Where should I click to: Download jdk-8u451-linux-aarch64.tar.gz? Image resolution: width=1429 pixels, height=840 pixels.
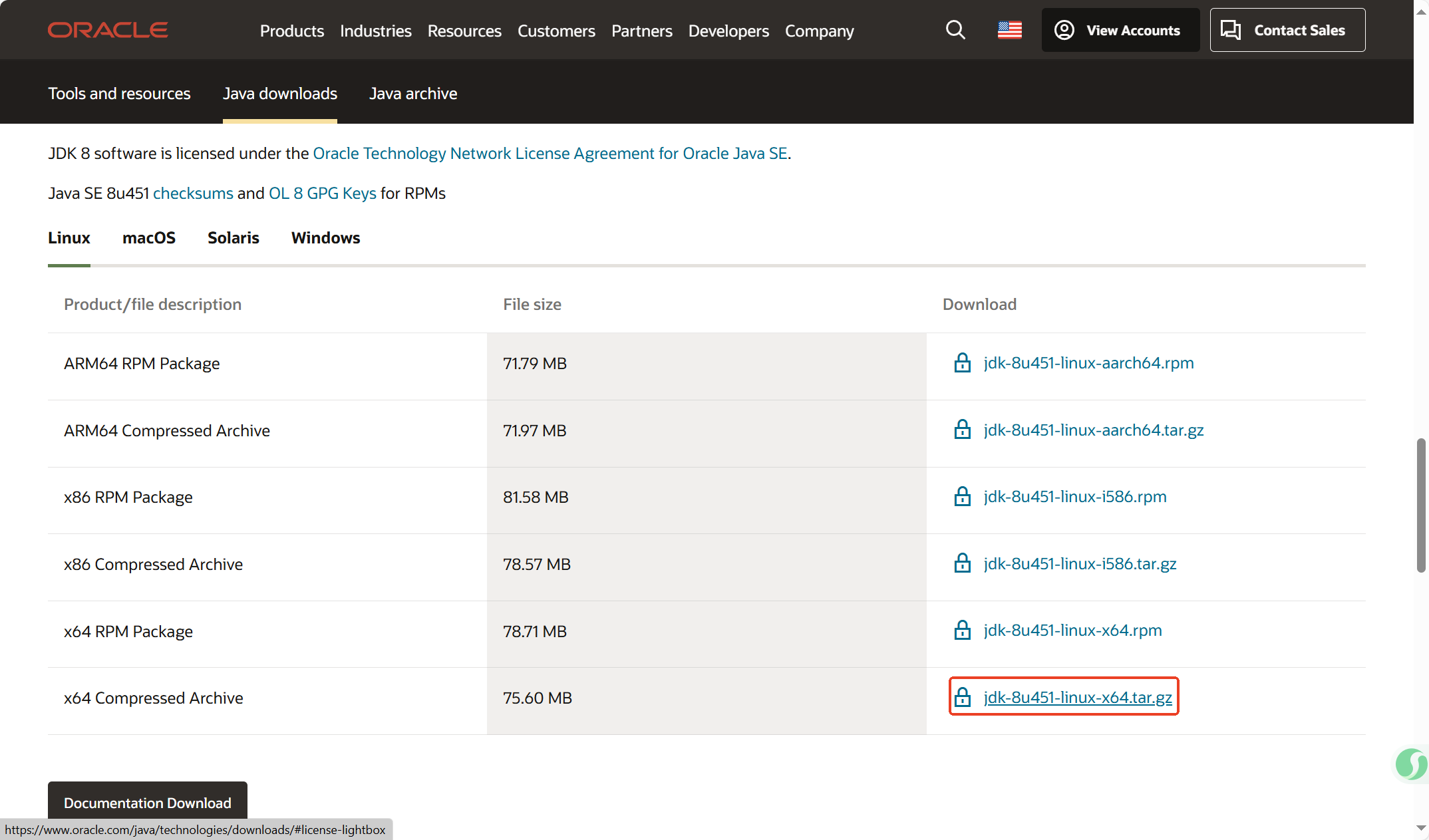click(x=1094, y=430)
